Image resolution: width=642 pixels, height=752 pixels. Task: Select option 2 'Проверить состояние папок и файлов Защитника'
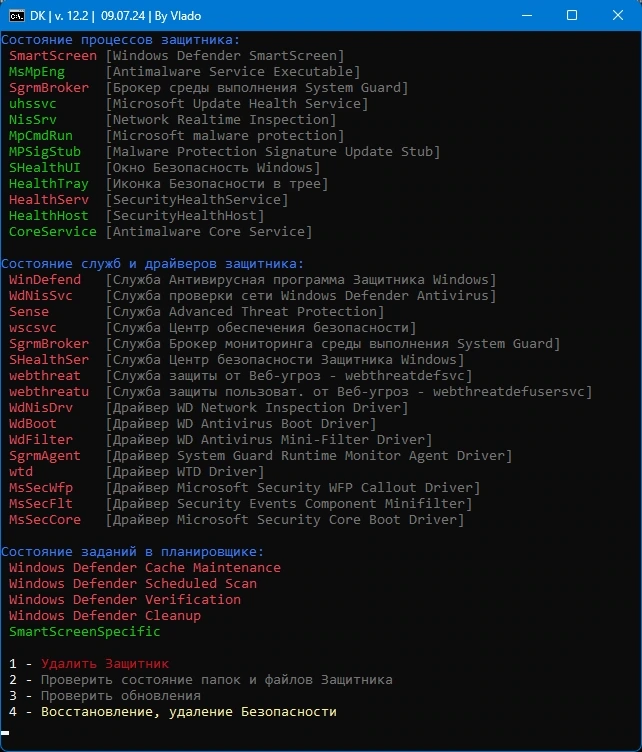200,680
